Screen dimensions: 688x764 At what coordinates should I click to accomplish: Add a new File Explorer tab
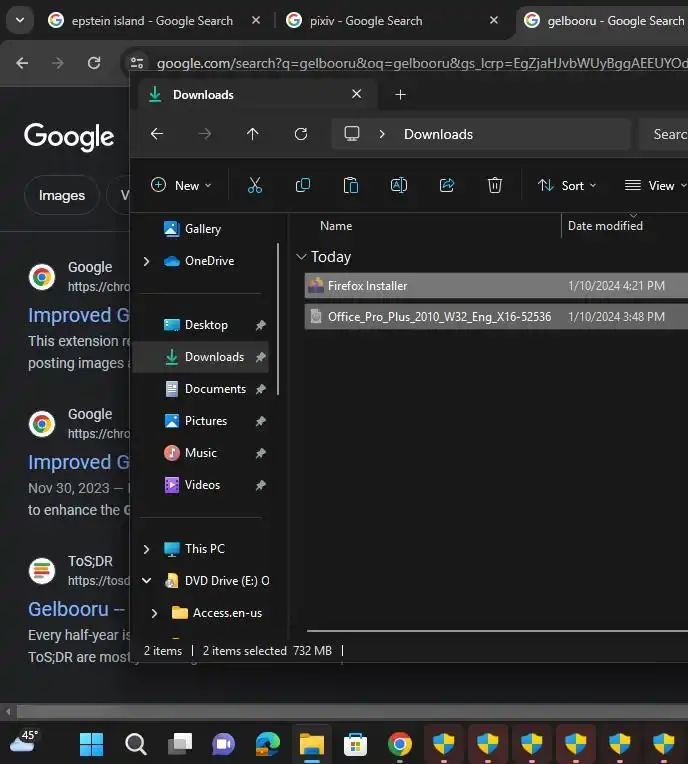pyautogui.click(x=400, y=95)
